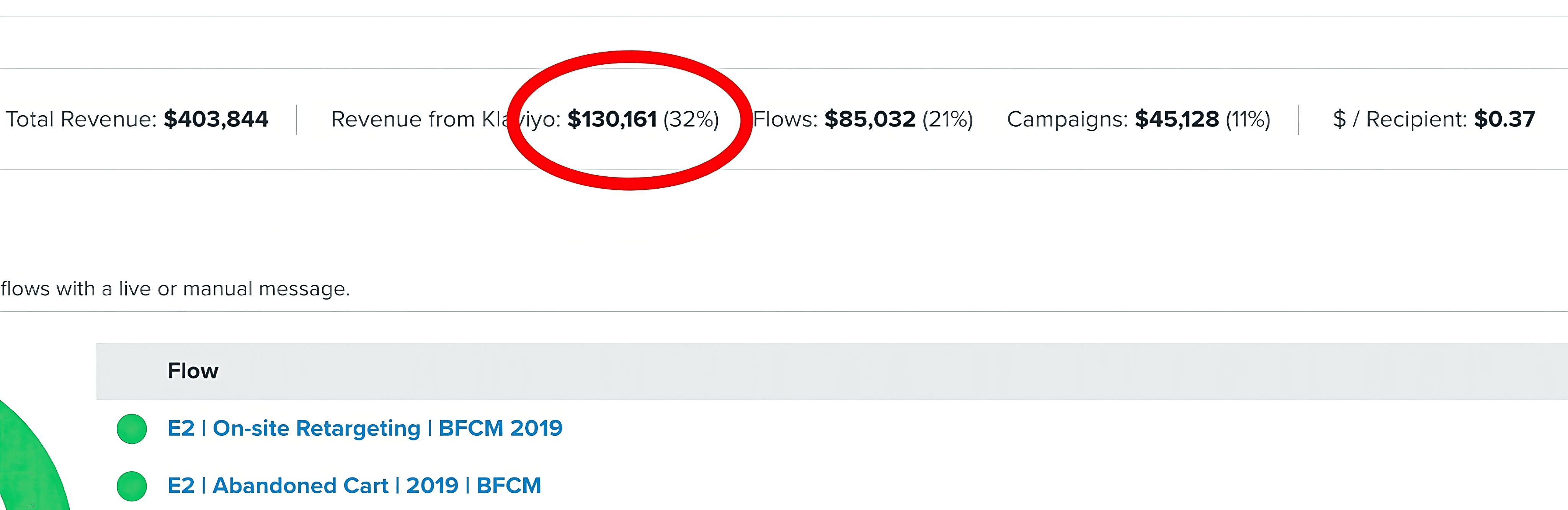Select the $403,844 total revenue value

tap(216, 119)
